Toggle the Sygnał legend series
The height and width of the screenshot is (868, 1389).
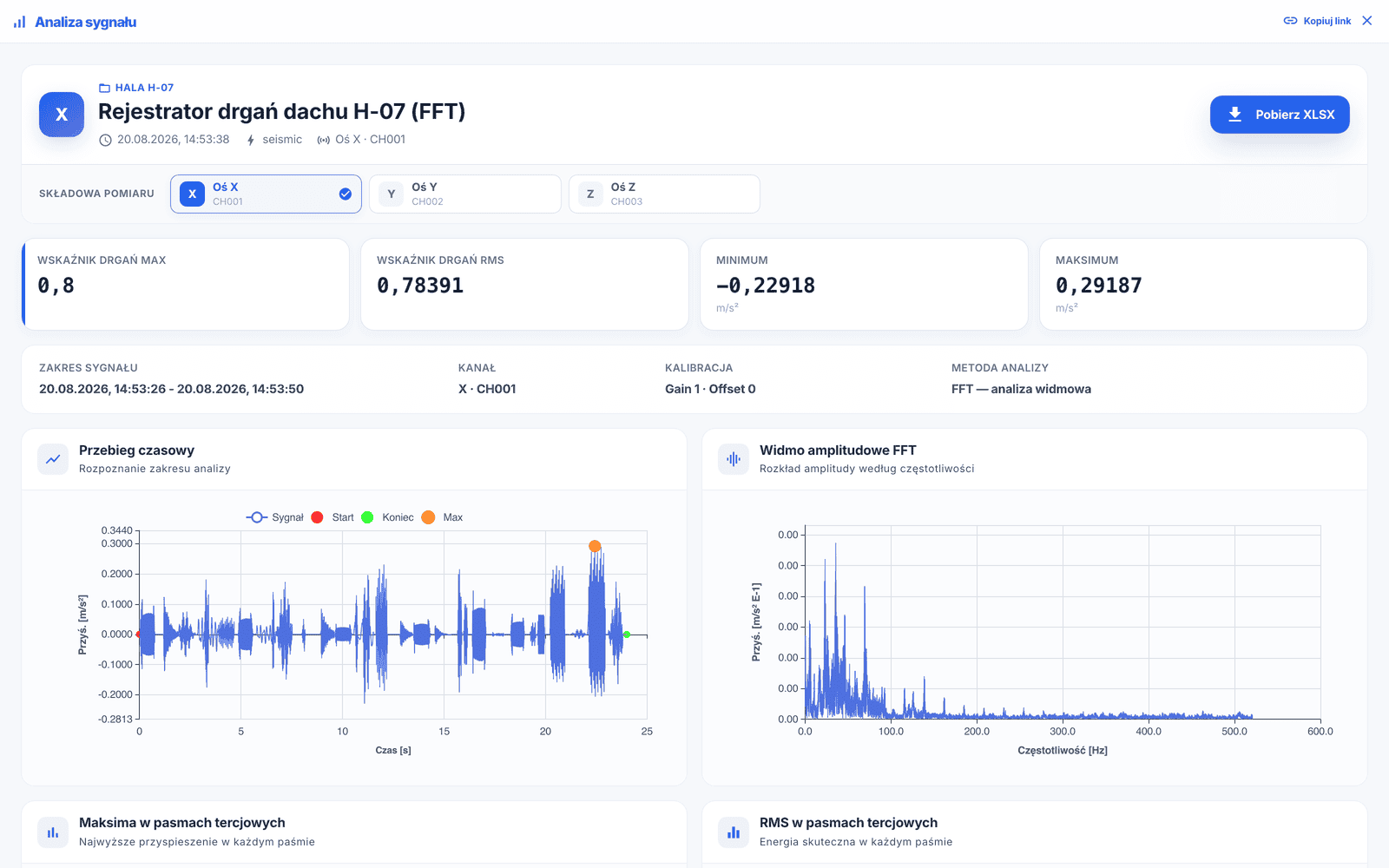(x=275, y=517)
